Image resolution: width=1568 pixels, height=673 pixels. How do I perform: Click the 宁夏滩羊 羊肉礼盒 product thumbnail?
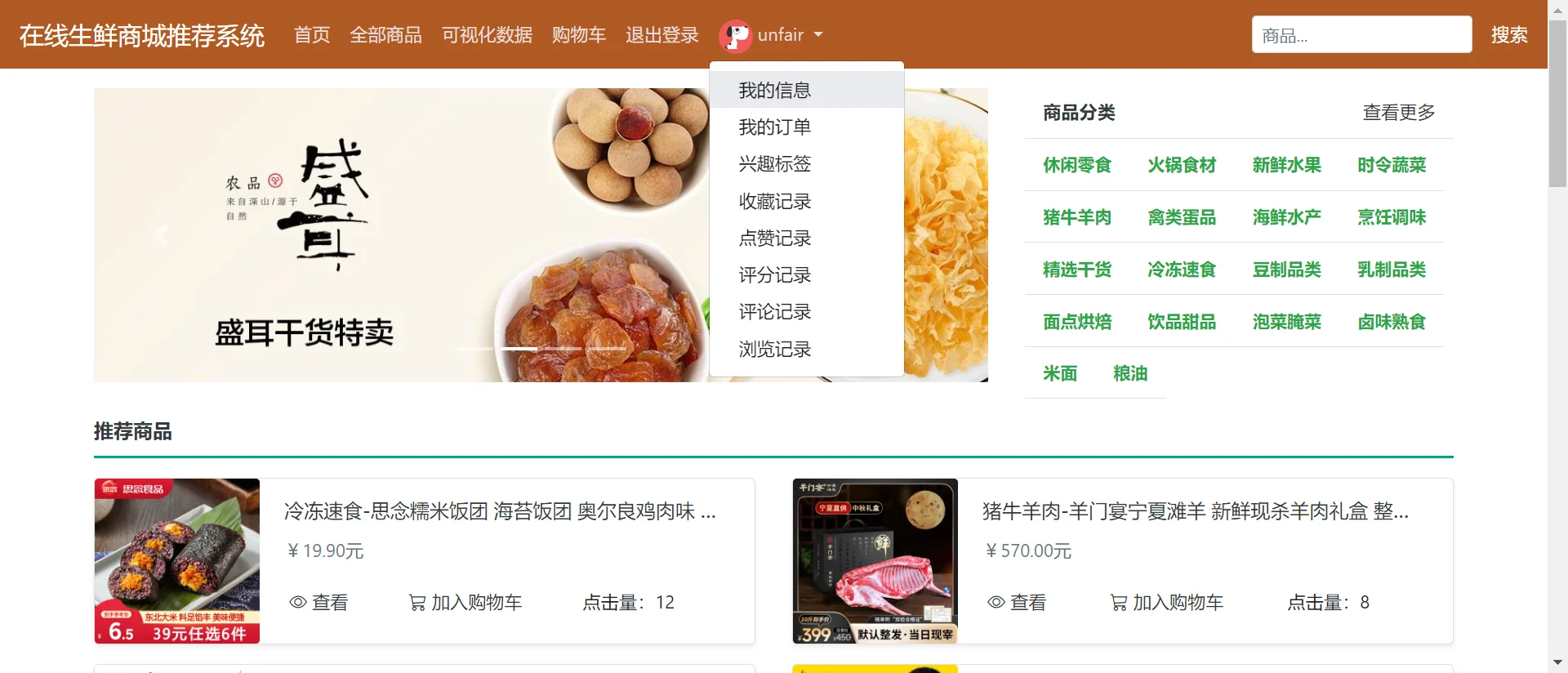pyautogui.click(x=875, y=561)
